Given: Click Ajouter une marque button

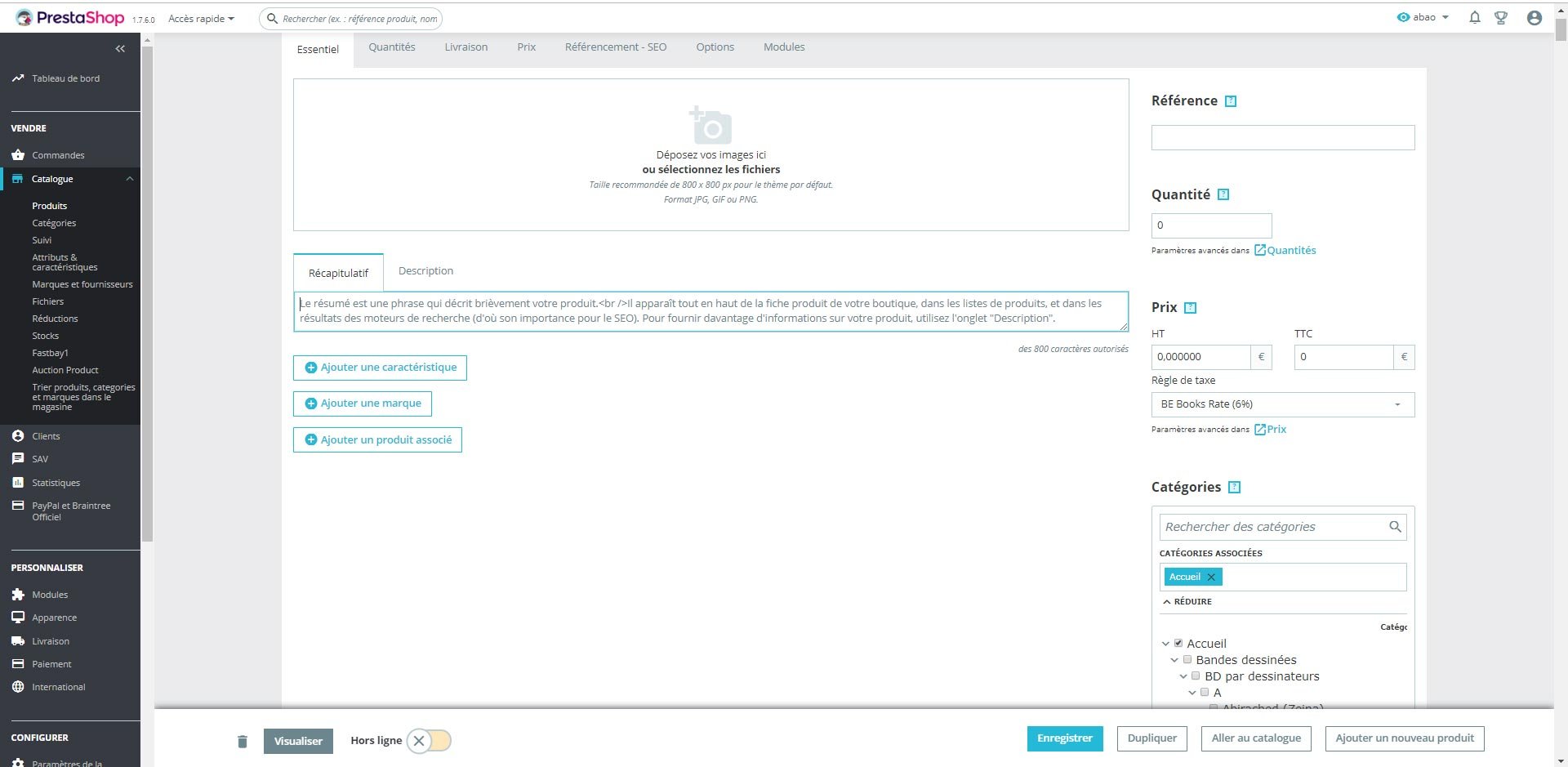Looking at the screenshot, I should coord(363,404).
